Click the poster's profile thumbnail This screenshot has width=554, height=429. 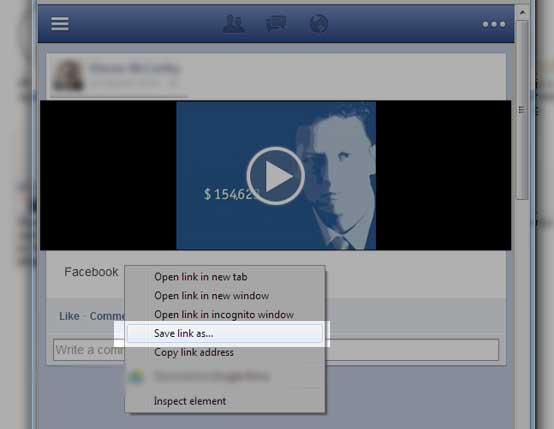point(67,75)
